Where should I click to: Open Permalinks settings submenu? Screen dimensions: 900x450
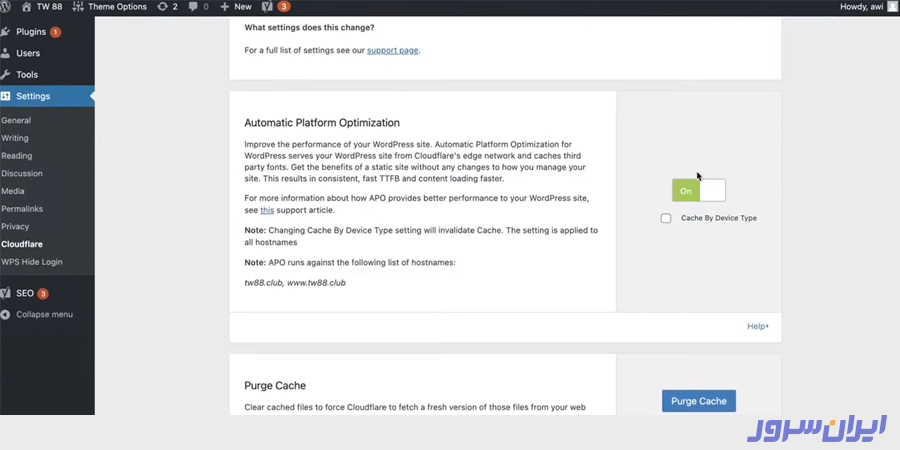coord(22,209)
